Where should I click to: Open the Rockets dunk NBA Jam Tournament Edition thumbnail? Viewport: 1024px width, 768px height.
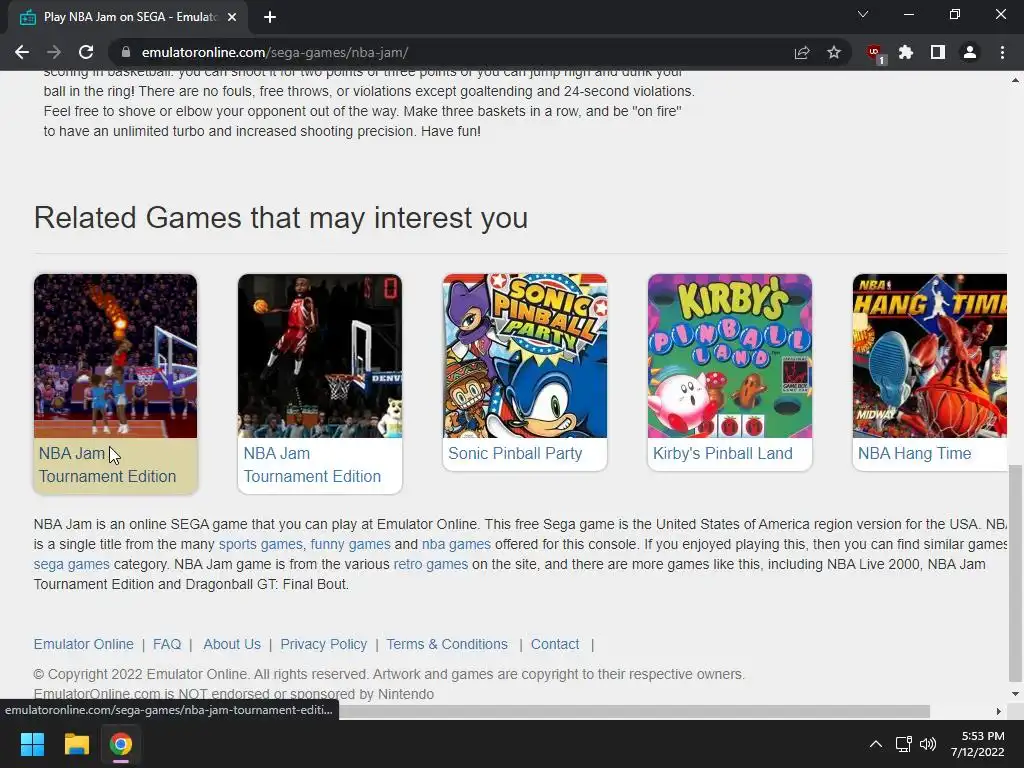[x=320, y=356]
